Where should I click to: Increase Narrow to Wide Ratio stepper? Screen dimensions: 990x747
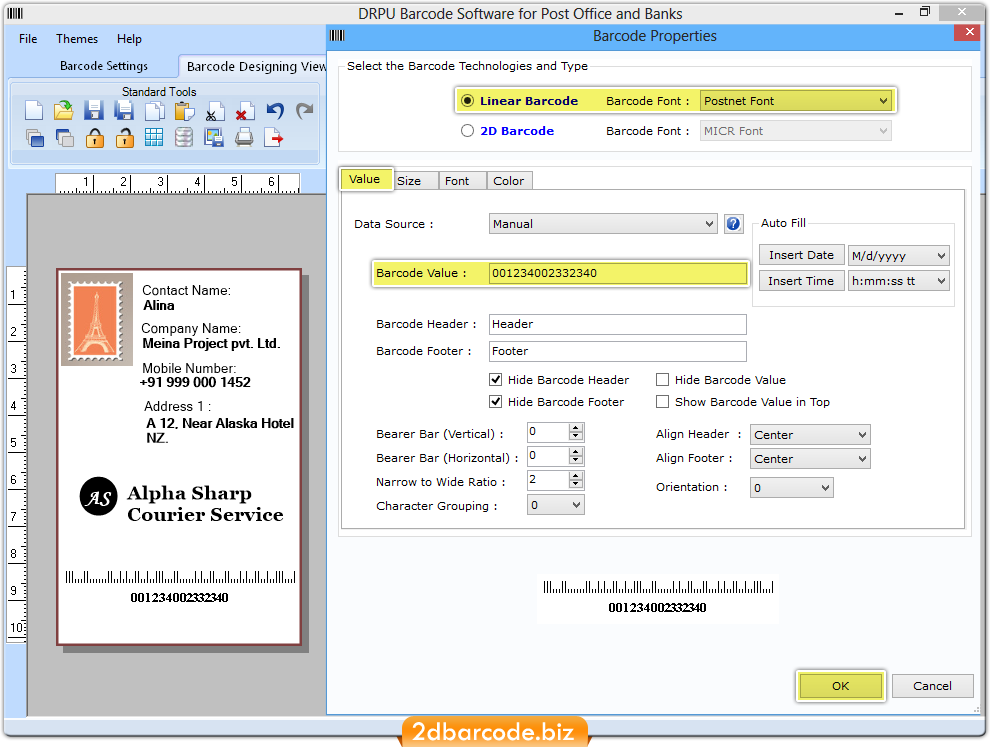click(575, 476)
